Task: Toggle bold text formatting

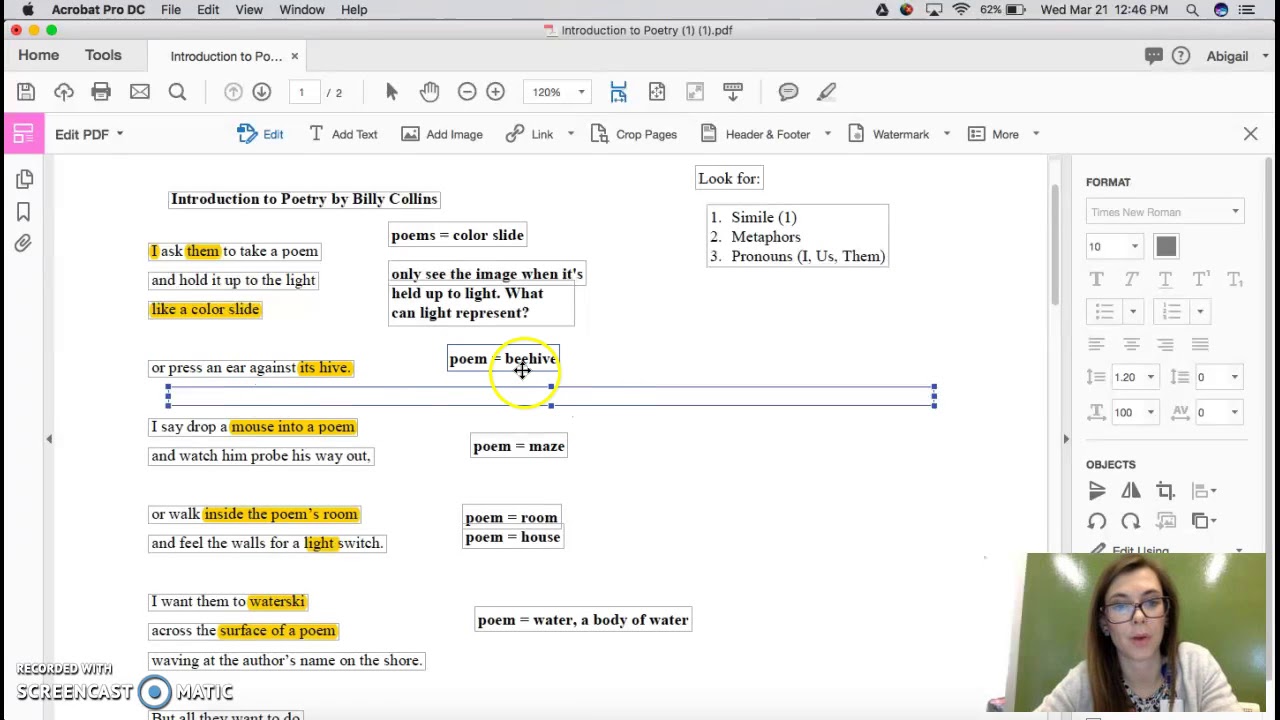Action: (x=1097, y=280)
